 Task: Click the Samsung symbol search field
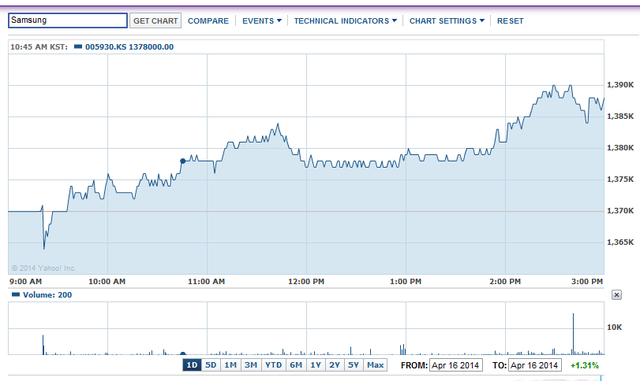(68, 20)
